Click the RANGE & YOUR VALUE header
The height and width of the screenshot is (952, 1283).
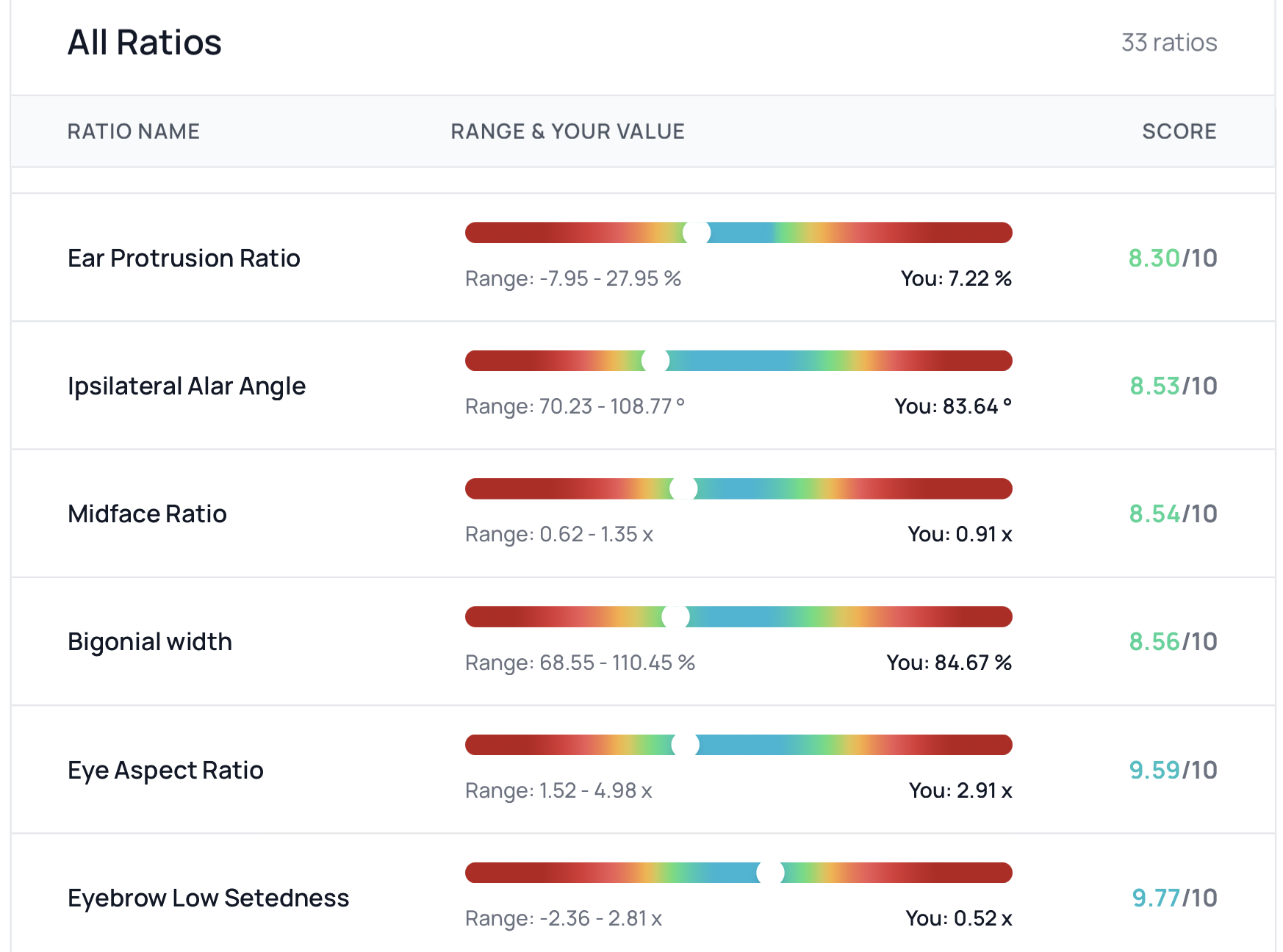coord(567,131)
